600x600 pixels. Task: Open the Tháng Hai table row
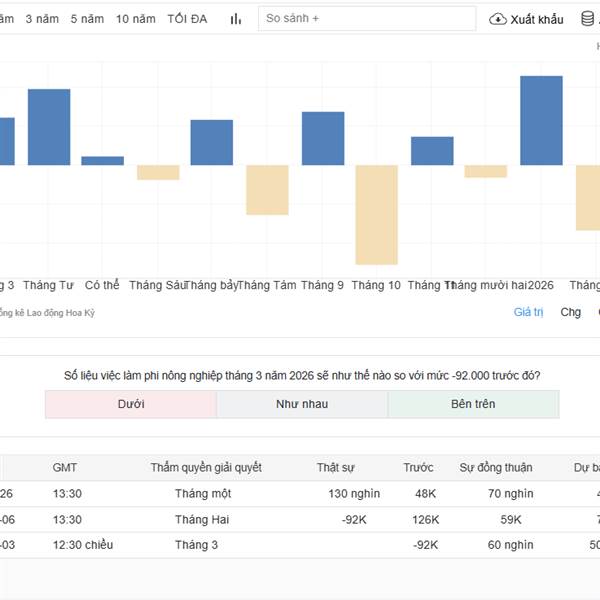click(x=202, y=519)
